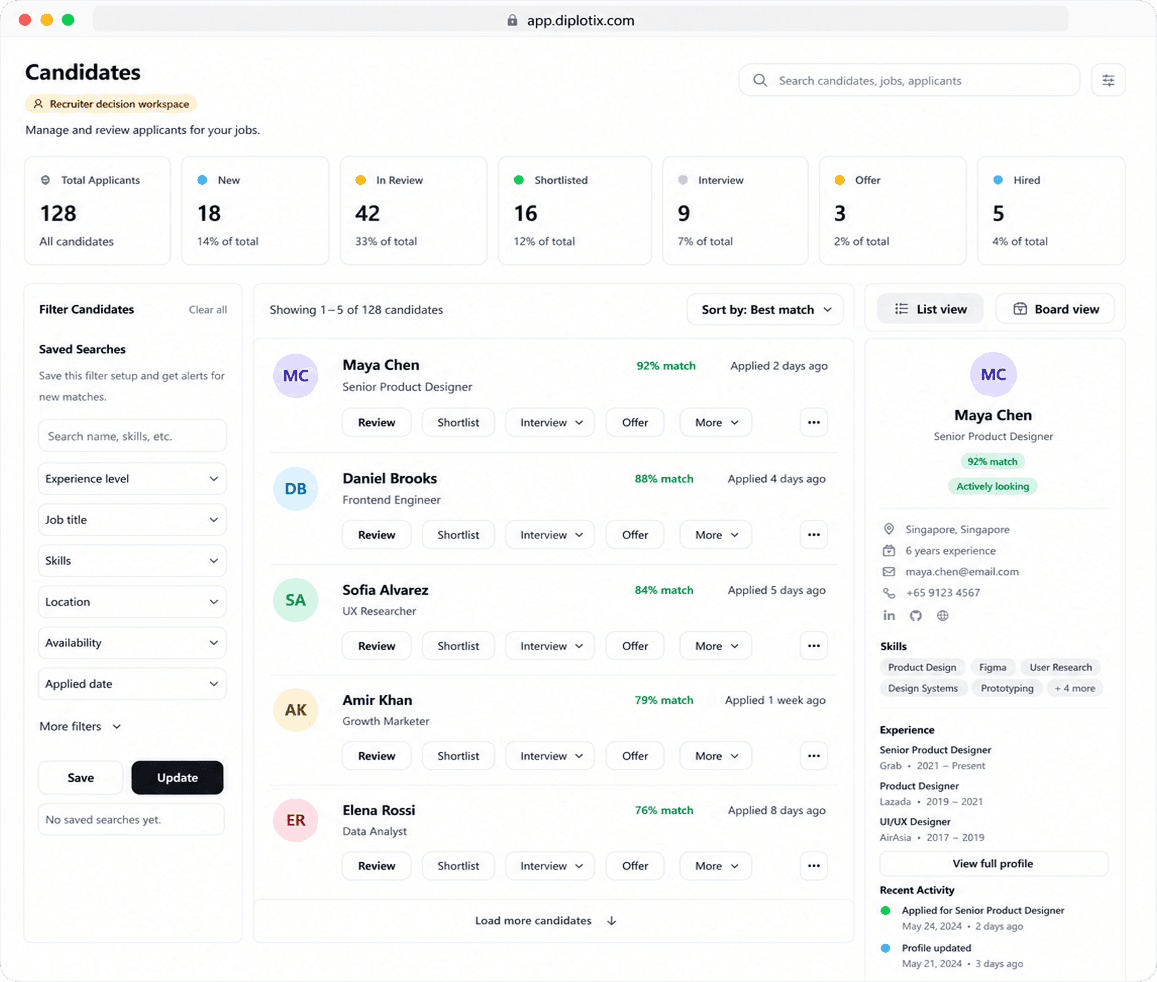Expand the Availability filter dropdown
Viewport: 1157px width, 982px height.
click(132, 643)
